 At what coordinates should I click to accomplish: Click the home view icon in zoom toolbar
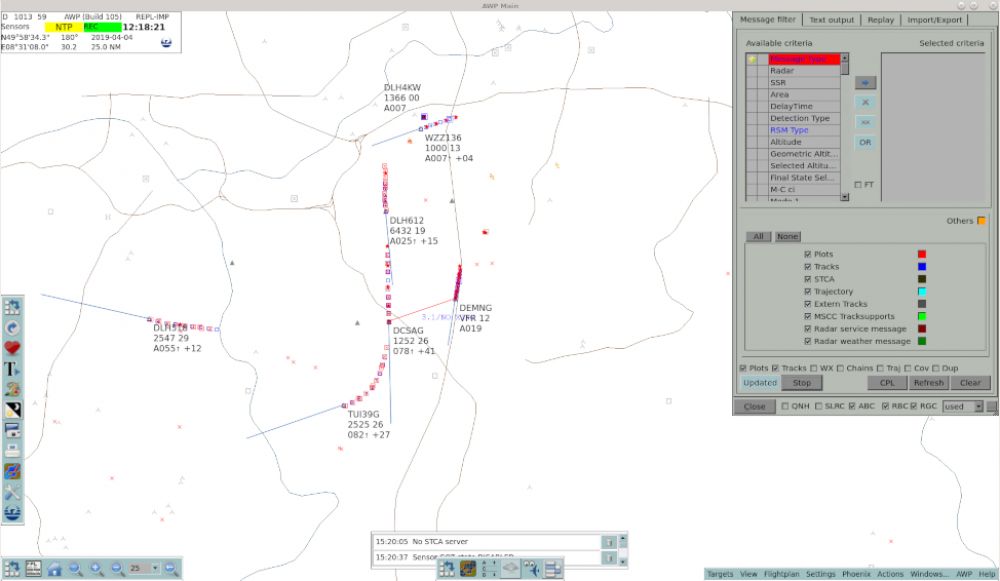[x=55, y=568]
